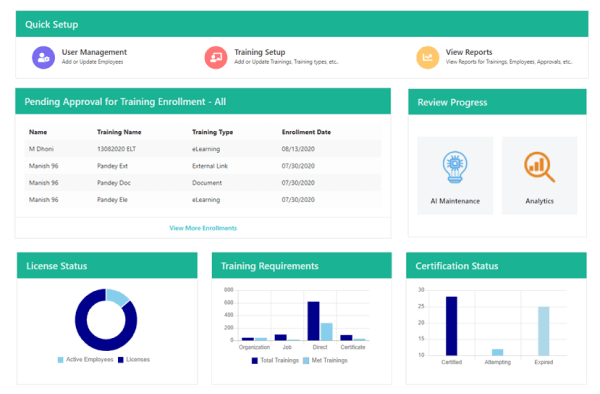
Task: Select the Pandey Ext training cell
Action: 112,166
